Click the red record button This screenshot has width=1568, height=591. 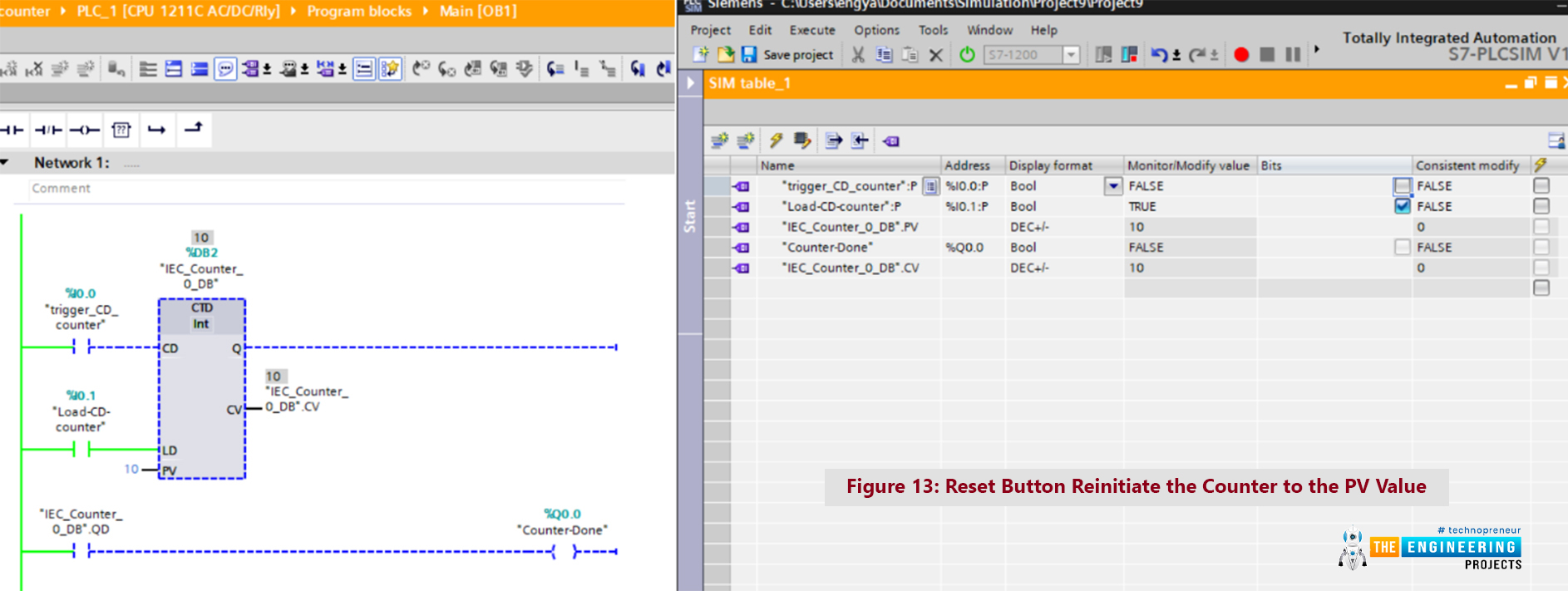point(1241,55)
